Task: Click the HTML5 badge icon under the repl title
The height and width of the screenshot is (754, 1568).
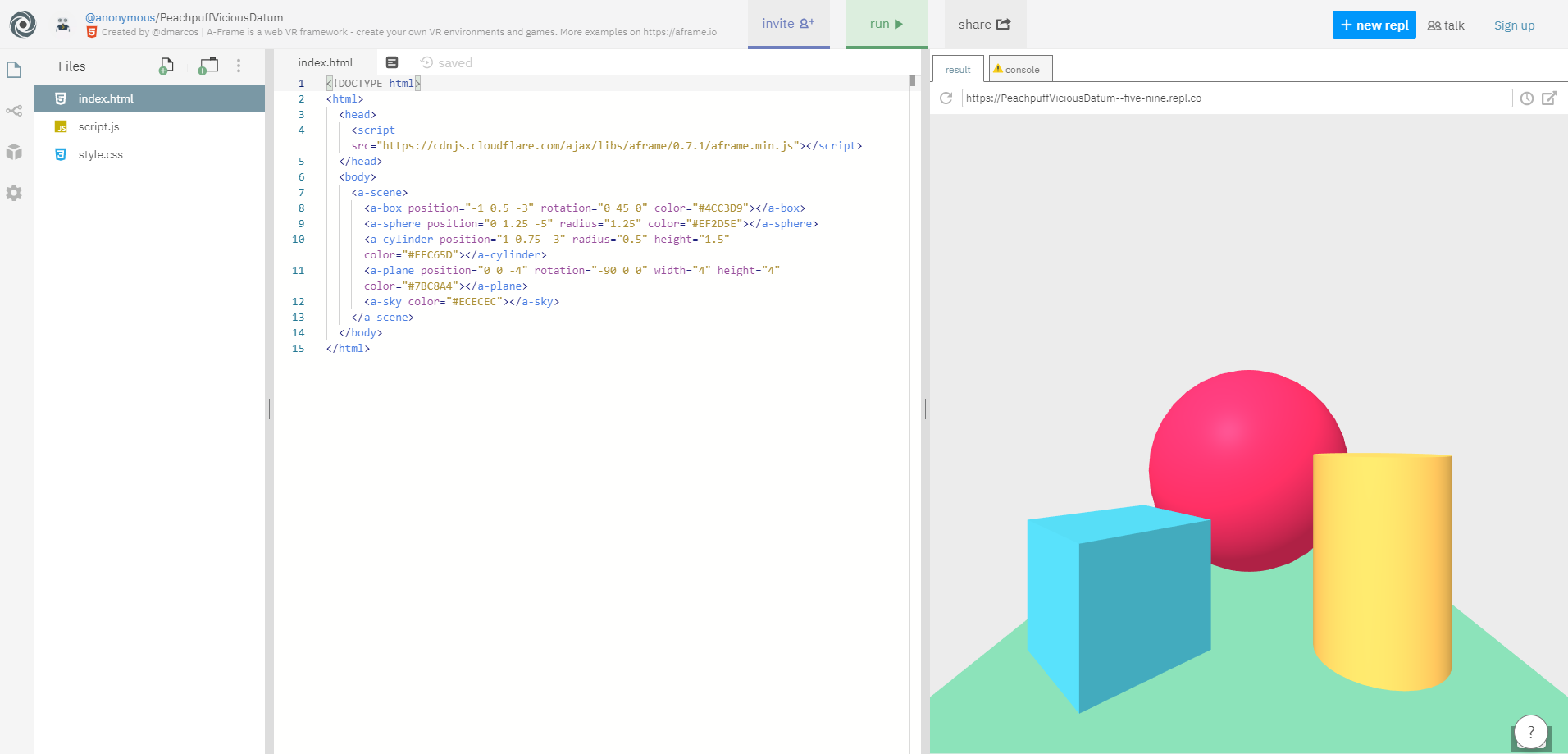Action: coord(92,32)
